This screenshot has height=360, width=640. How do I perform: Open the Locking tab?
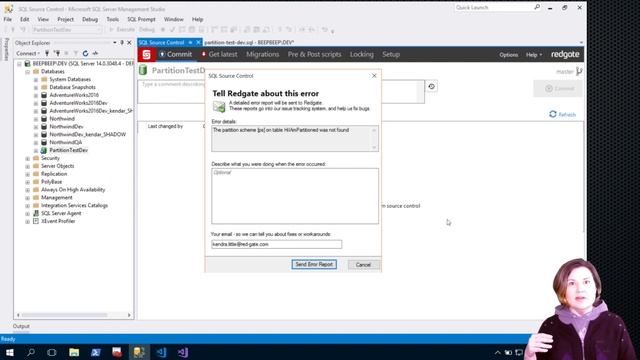pyautogui.click(x=362, y=54)
